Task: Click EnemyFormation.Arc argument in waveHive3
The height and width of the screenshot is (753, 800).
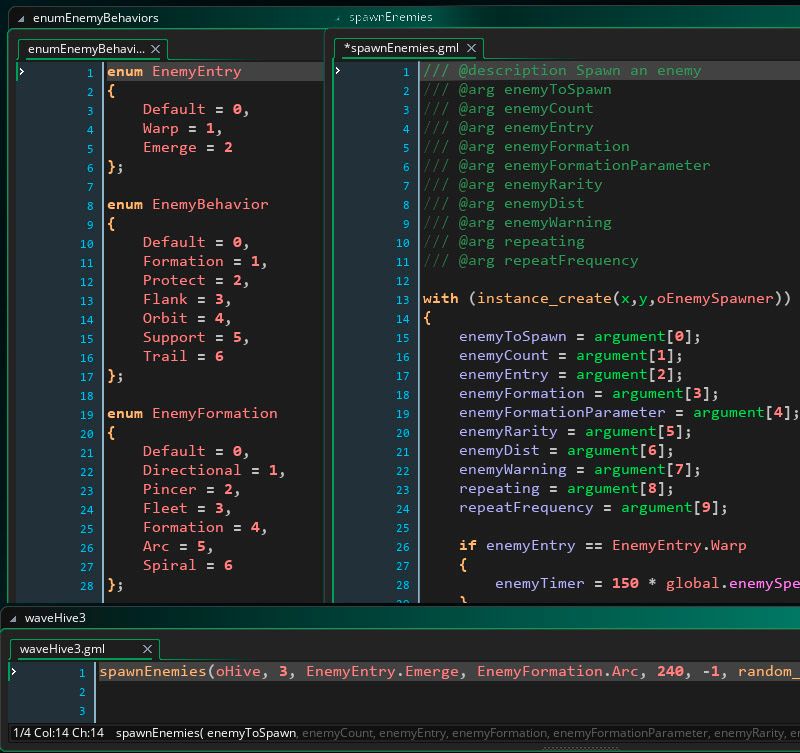Action: point(560,671)
